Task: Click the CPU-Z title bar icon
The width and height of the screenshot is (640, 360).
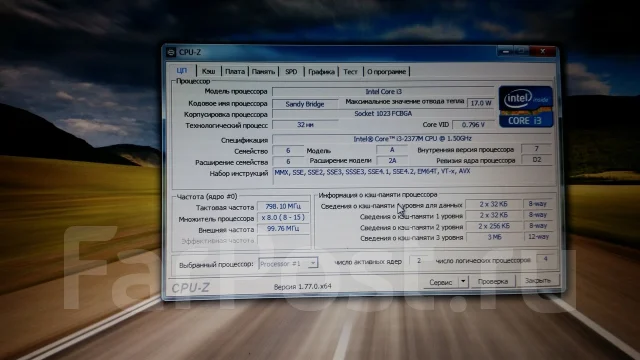Action: click(171, 52)
